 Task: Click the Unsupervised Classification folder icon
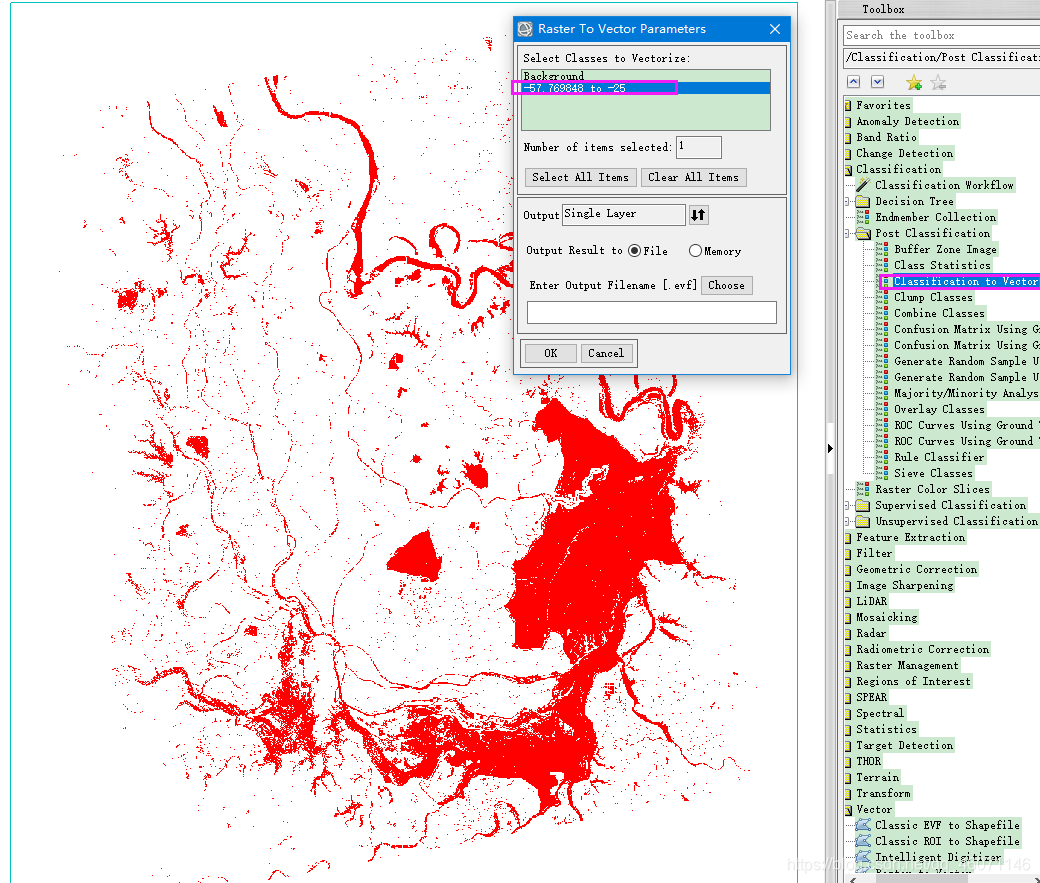pyautogui.click(x=863, y=521)
